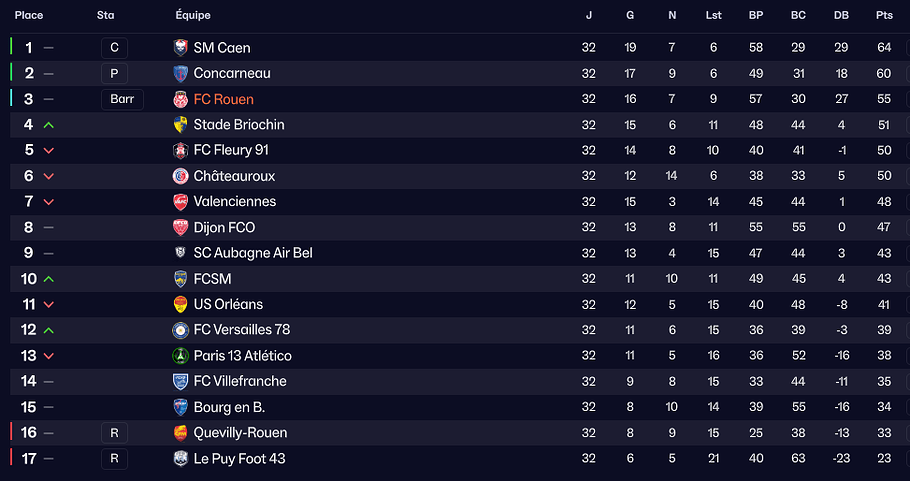Screen dimensions: 910x481
Task: Click Stade Briochin's green up arrow
Action: pos(49,125)
